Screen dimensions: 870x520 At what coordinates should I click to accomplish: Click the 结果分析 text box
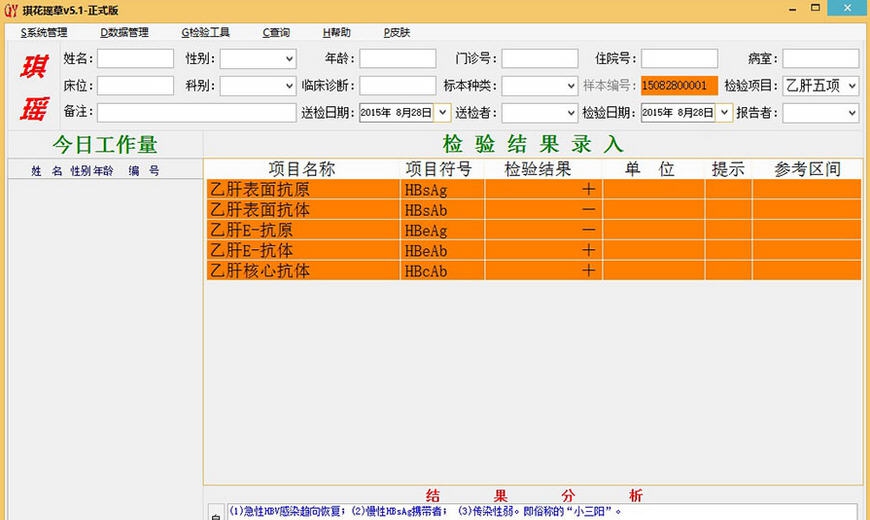tap(542, 512)
